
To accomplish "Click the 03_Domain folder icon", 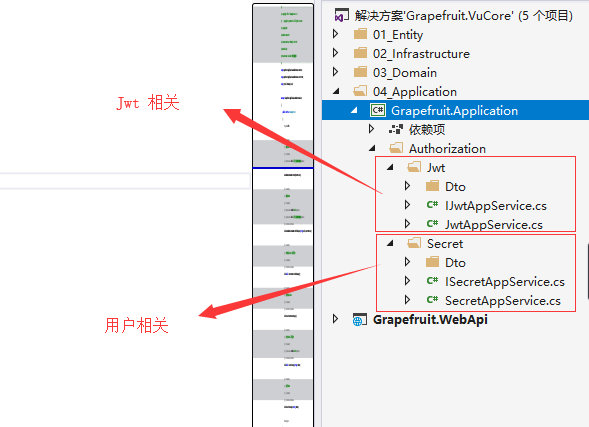I will coord(360,72).
